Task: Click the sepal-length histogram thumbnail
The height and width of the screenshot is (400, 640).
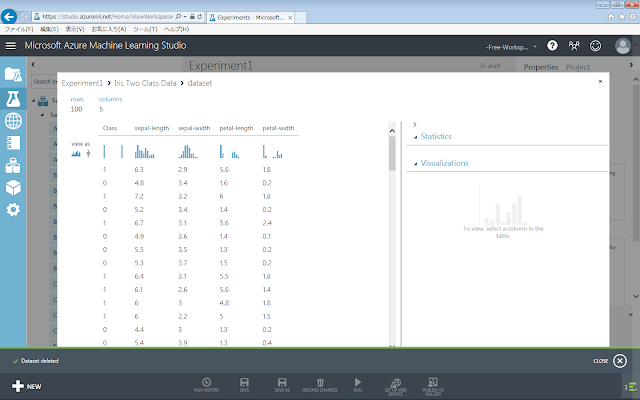Action: coord(144,151)
